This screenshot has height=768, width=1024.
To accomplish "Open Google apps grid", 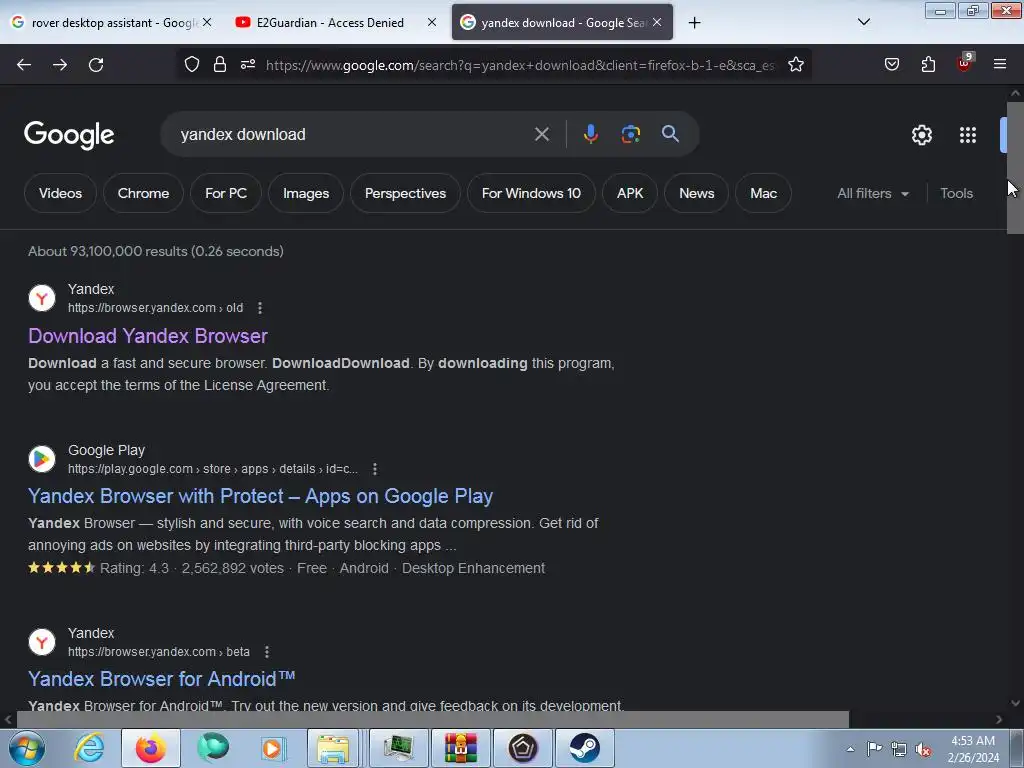I will tap(968, 135).
